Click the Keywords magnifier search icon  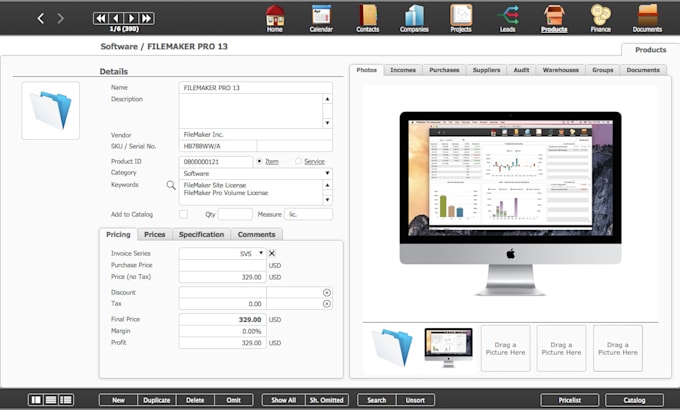(x=171, y=185)
